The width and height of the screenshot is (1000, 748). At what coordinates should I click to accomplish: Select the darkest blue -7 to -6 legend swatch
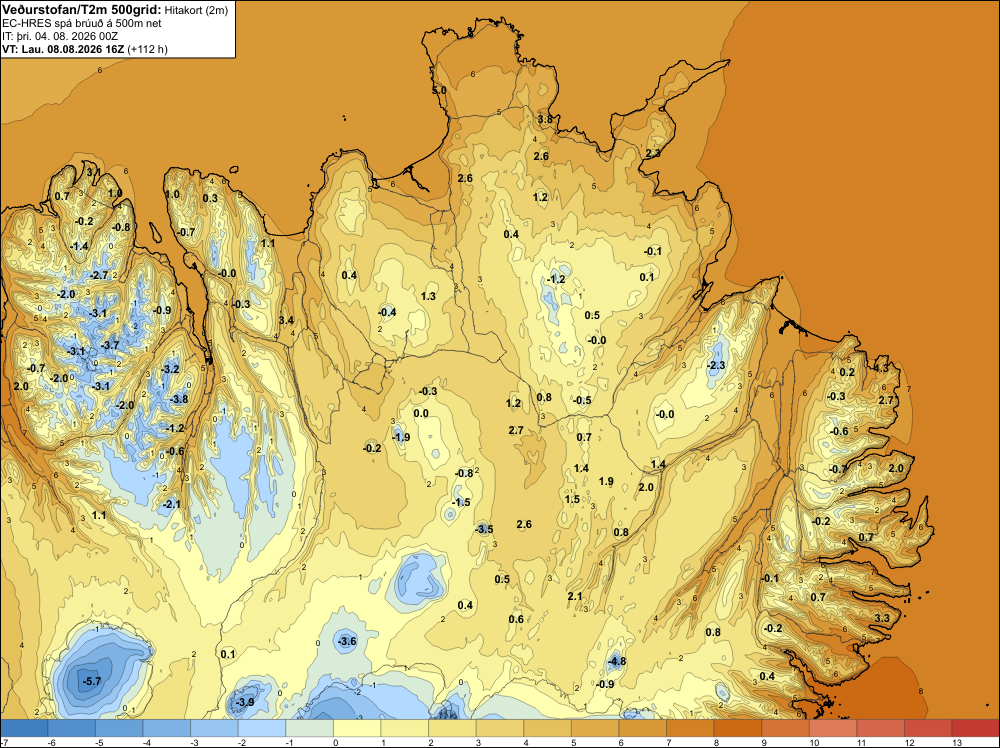[24, 728]
